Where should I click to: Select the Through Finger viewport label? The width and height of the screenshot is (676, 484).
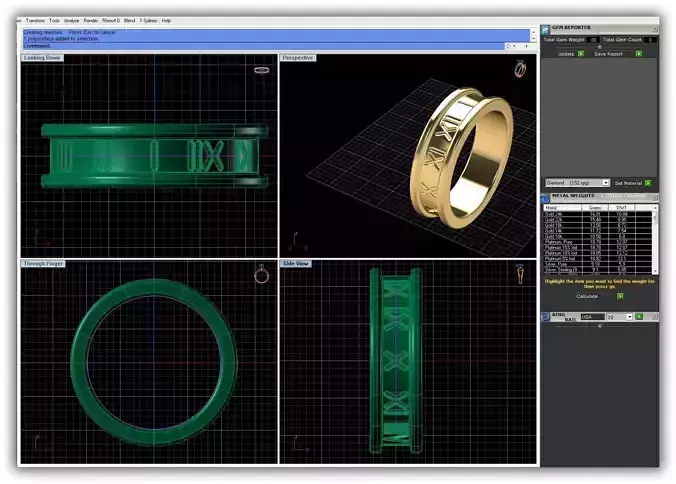(x=44, y=263)
